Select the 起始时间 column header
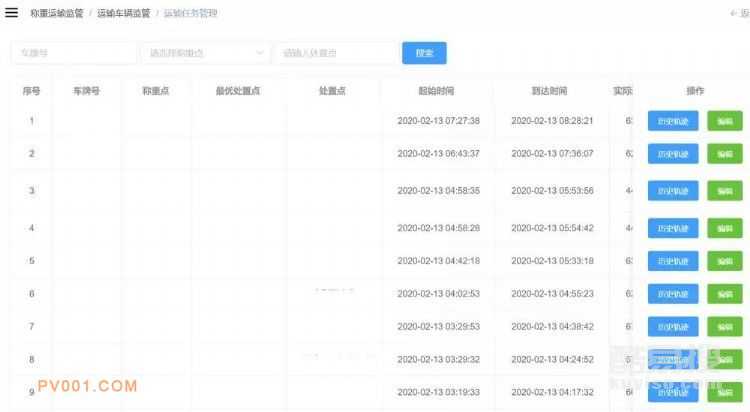The image size is (750, 412). click(437, 91)
